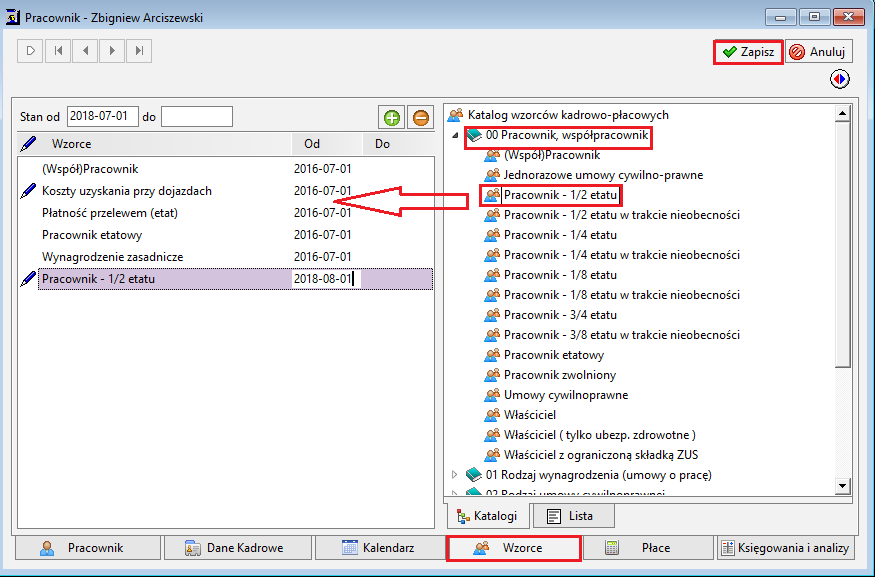Select Pracownik etatowy in catalog tree
Screen dimensions: 875x577
coord(554,355)
